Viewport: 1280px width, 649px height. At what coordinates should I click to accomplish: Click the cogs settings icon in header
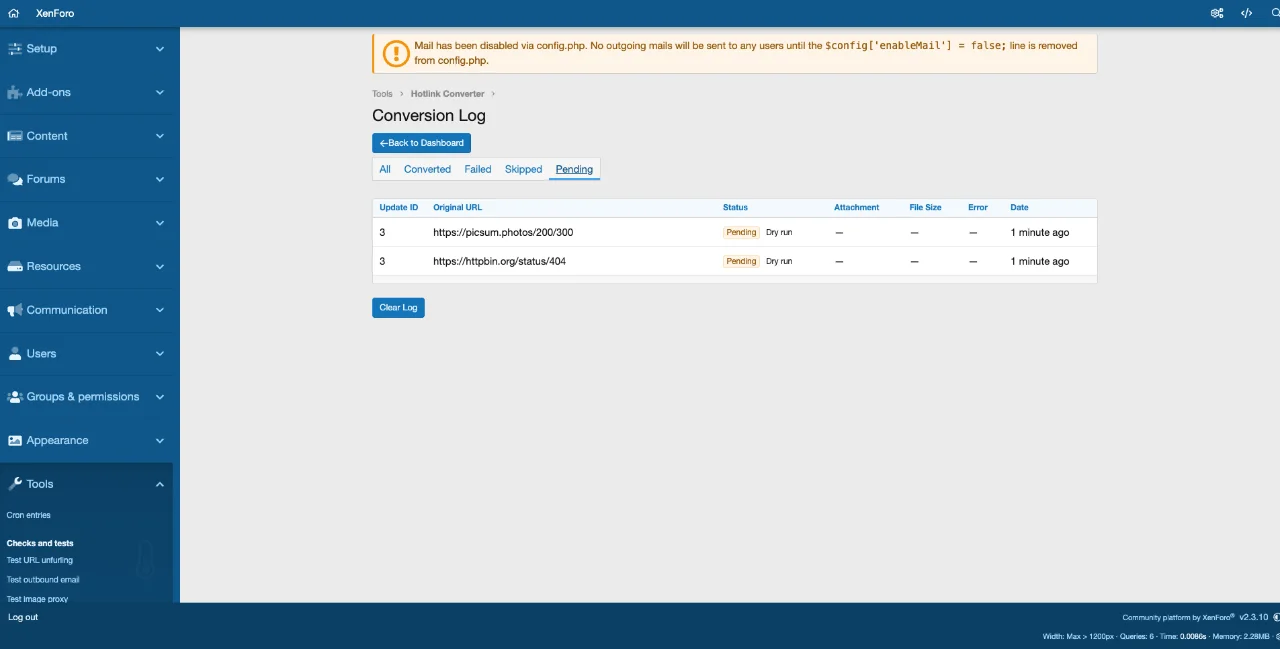(1217, 13)
